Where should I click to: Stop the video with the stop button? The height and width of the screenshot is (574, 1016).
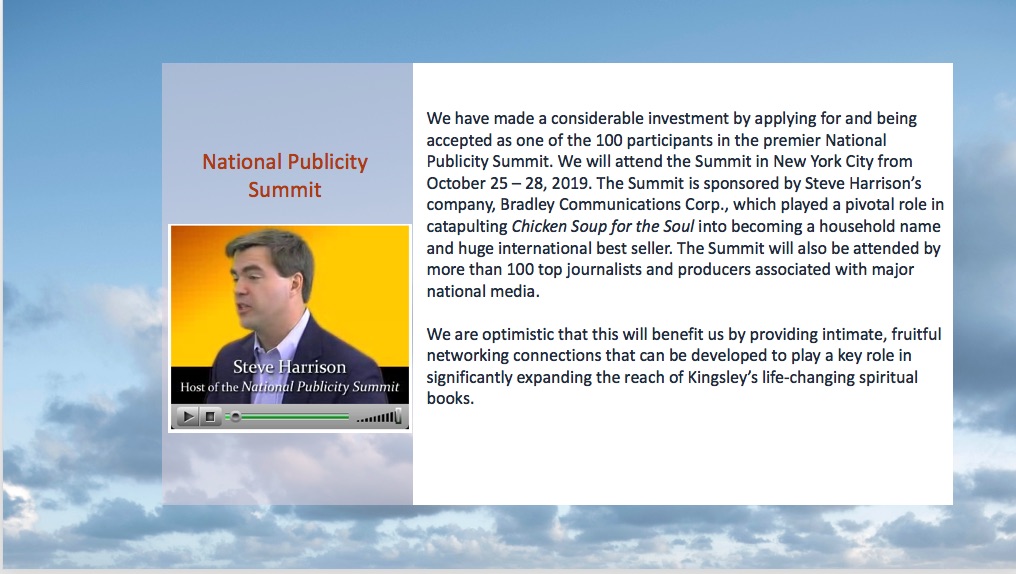211,417
